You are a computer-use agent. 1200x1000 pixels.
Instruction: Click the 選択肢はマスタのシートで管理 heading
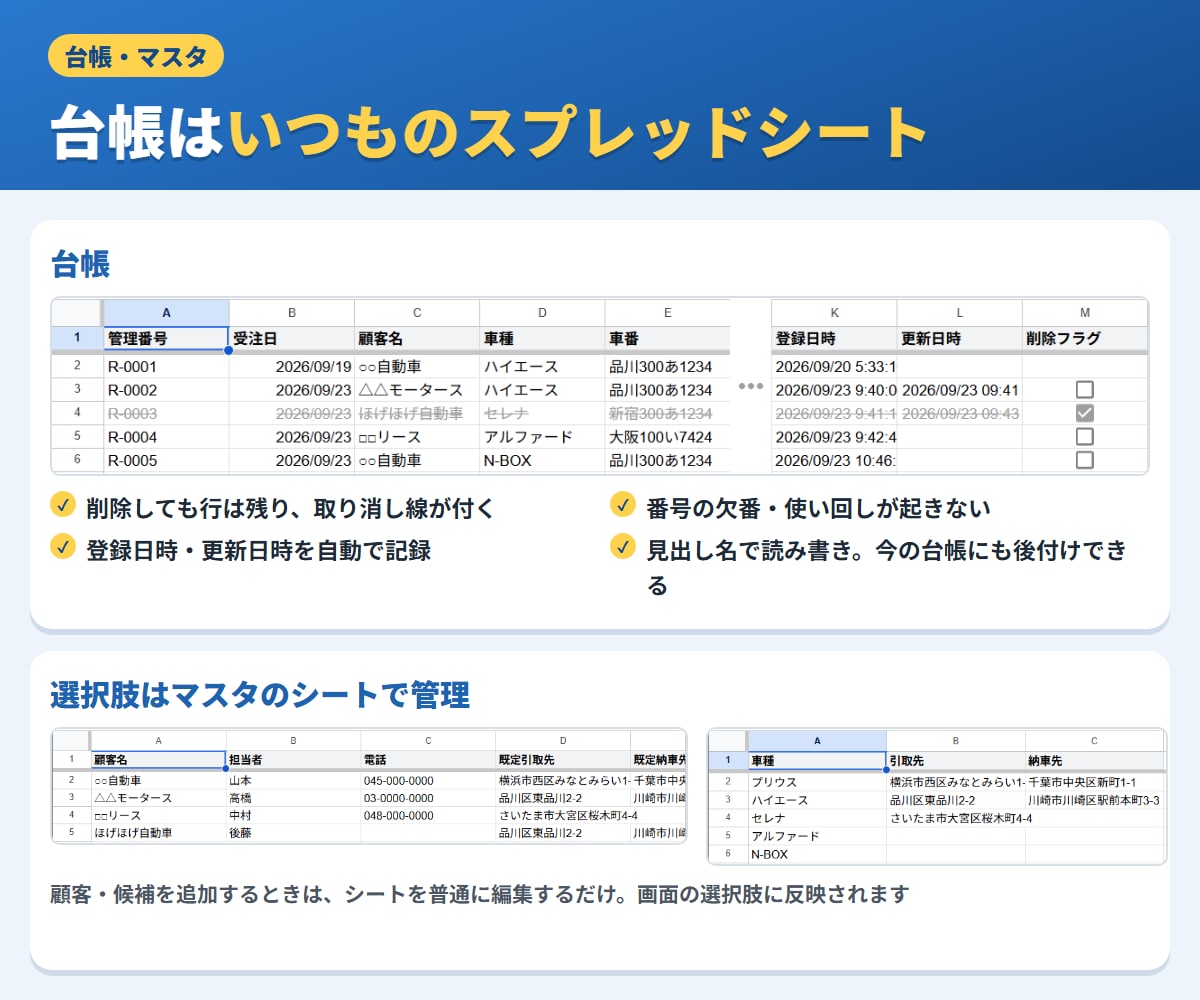(x=260, y=693)
